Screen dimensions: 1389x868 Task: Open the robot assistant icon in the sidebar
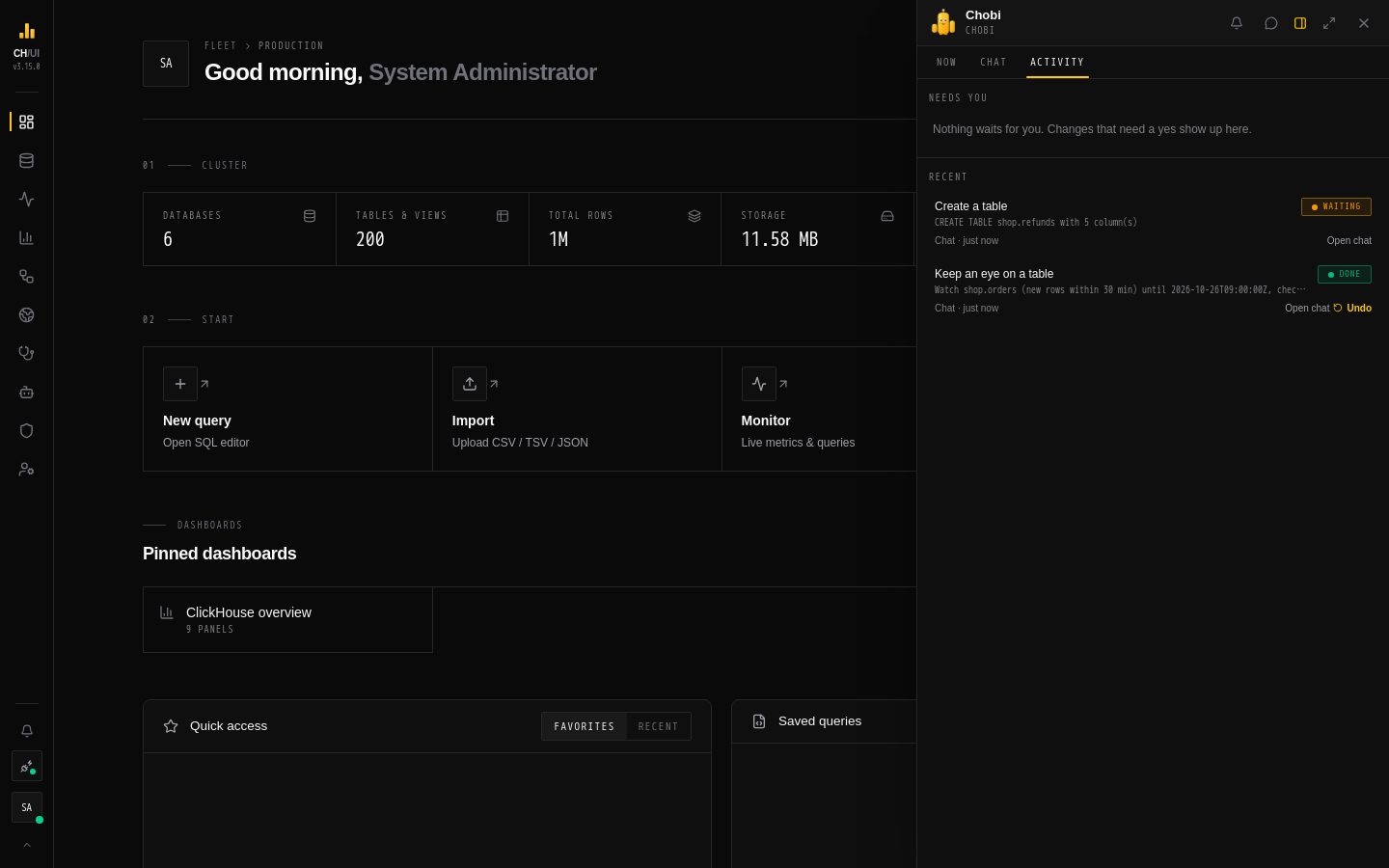[x=26, y=393]
